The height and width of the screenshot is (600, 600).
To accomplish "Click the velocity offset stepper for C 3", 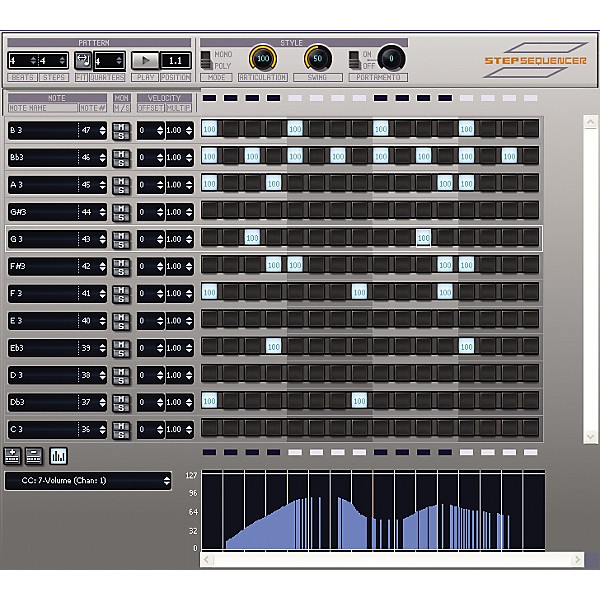I will 160,429.
